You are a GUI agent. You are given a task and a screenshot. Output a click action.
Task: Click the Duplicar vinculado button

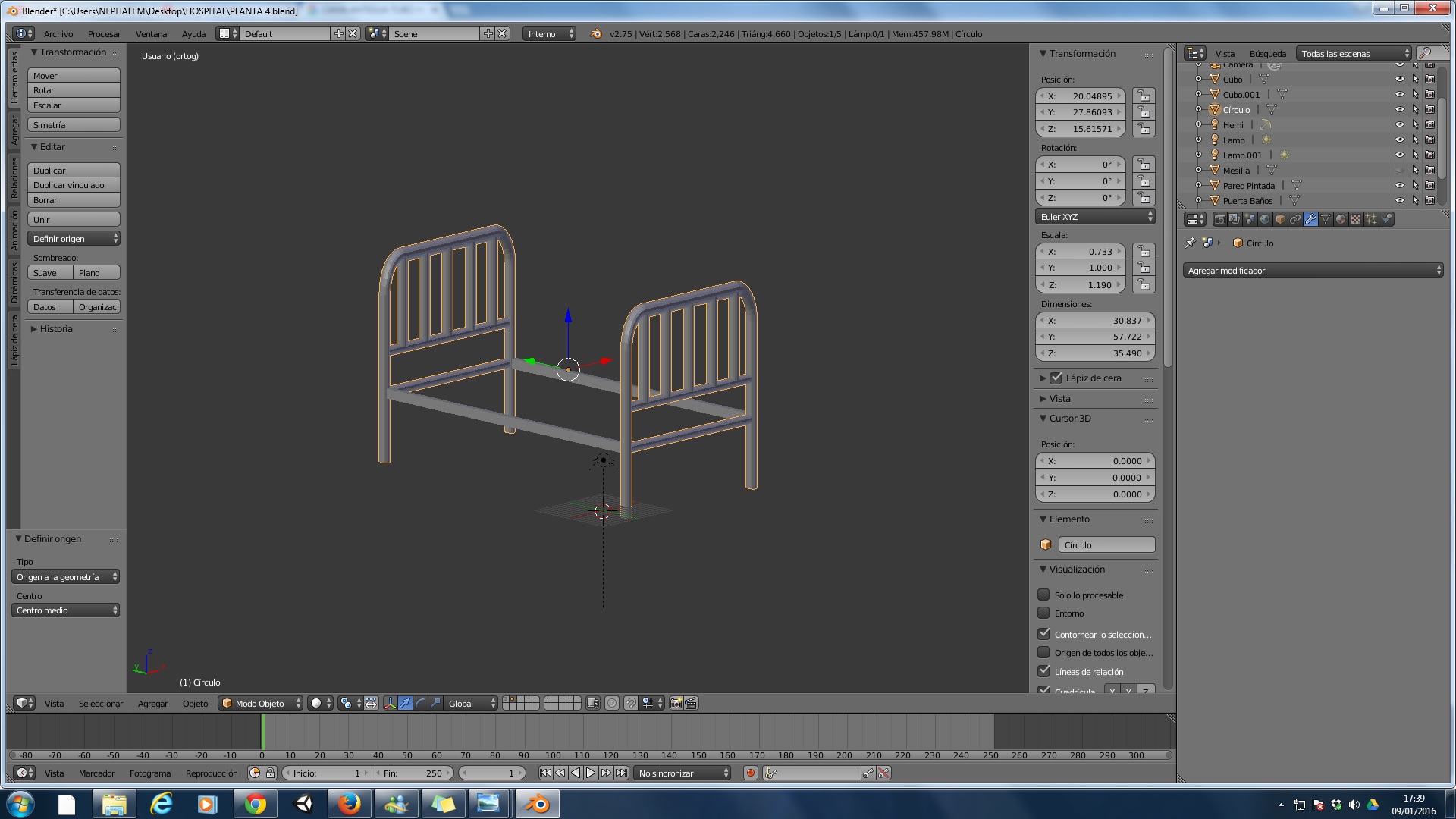click(74, 185)
